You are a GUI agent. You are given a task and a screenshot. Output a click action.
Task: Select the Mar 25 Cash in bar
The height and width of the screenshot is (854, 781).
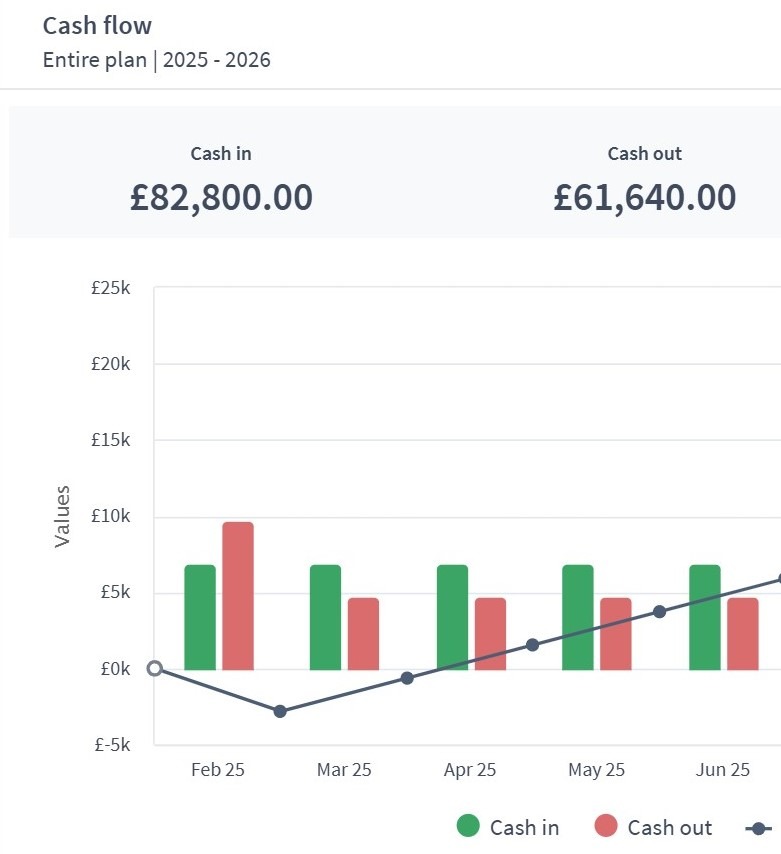tap(325, 617)
